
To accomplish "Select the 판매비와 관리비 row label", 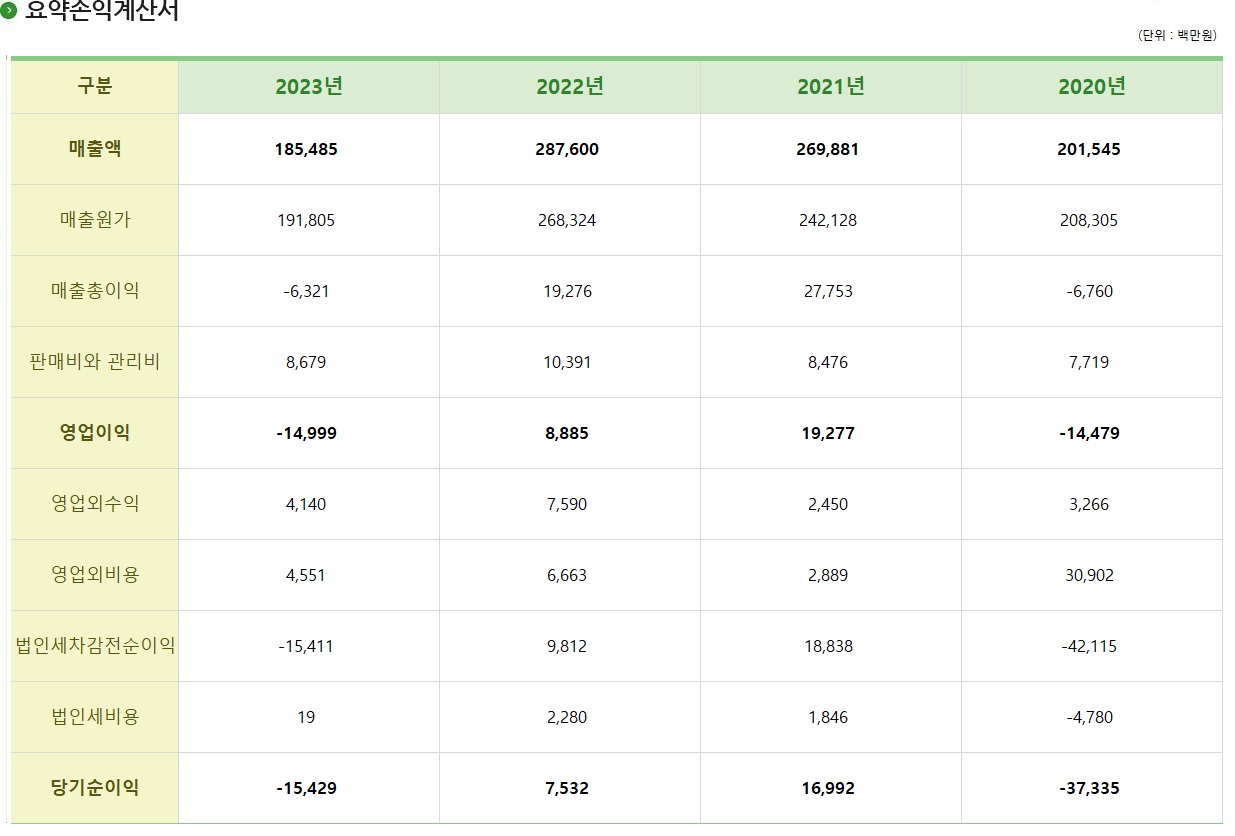I will pyautogui.click(x=95, y=362).
